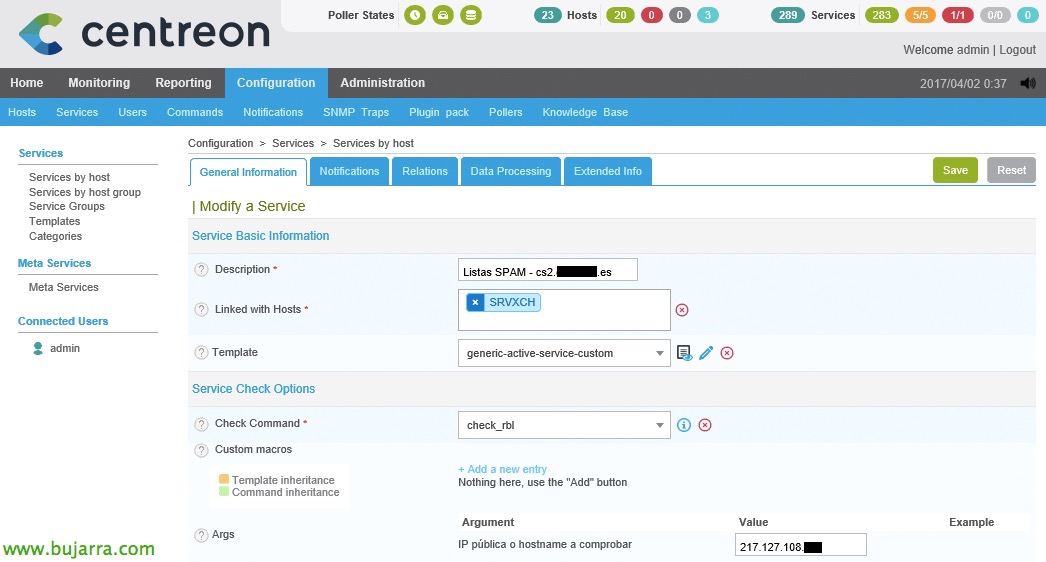Click Add a new entry link
1046x562 pixels.
[502, 469]
